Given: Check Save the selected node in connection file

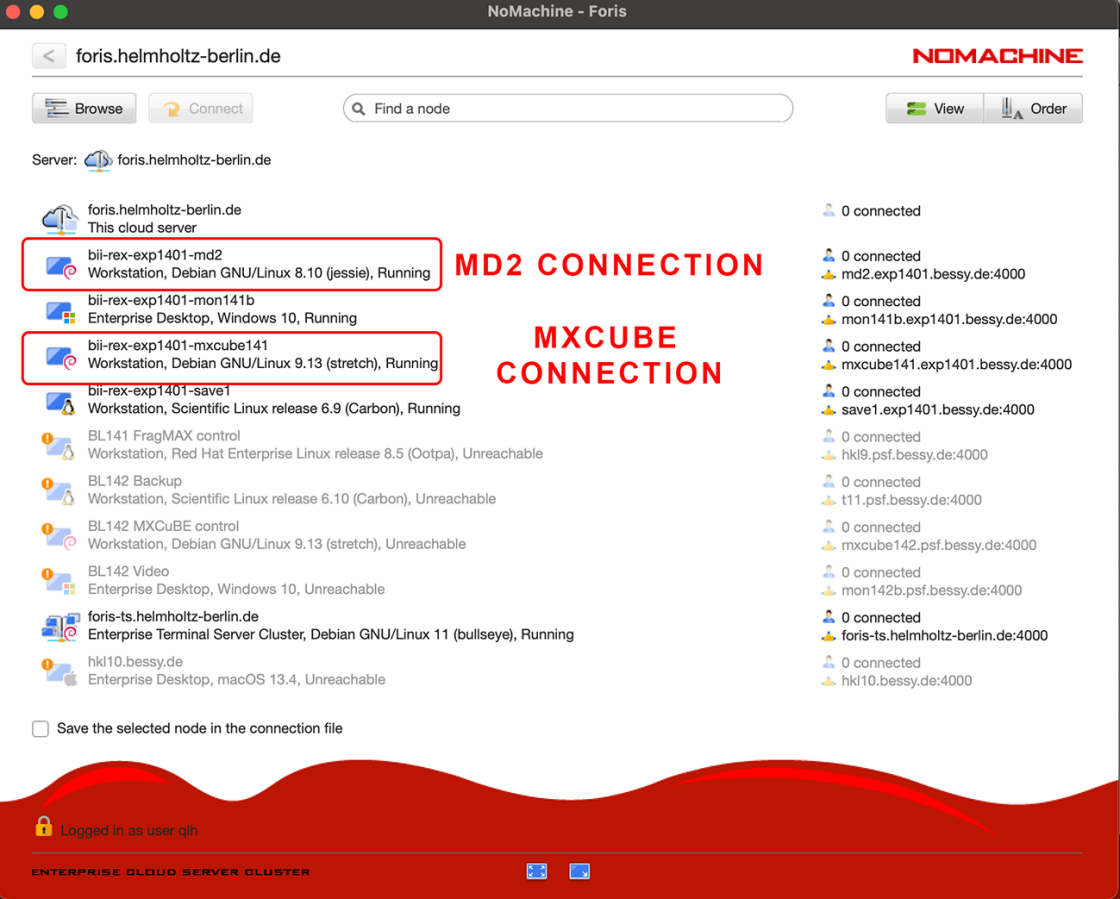Looking at the screenshot, I should point(41,728).
